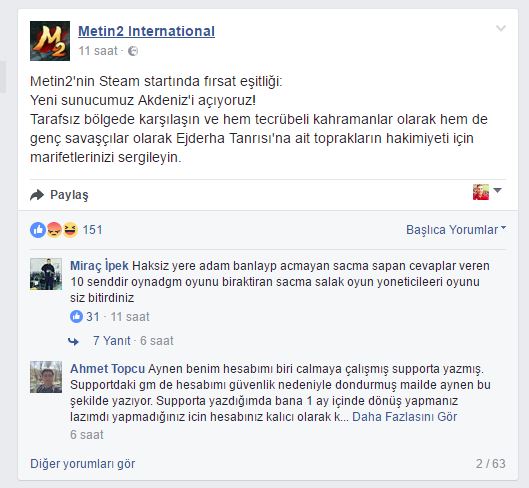The image size is (529, 488).
Task: Expand the 7 Yanıt replies
Action: pos(112,341)
